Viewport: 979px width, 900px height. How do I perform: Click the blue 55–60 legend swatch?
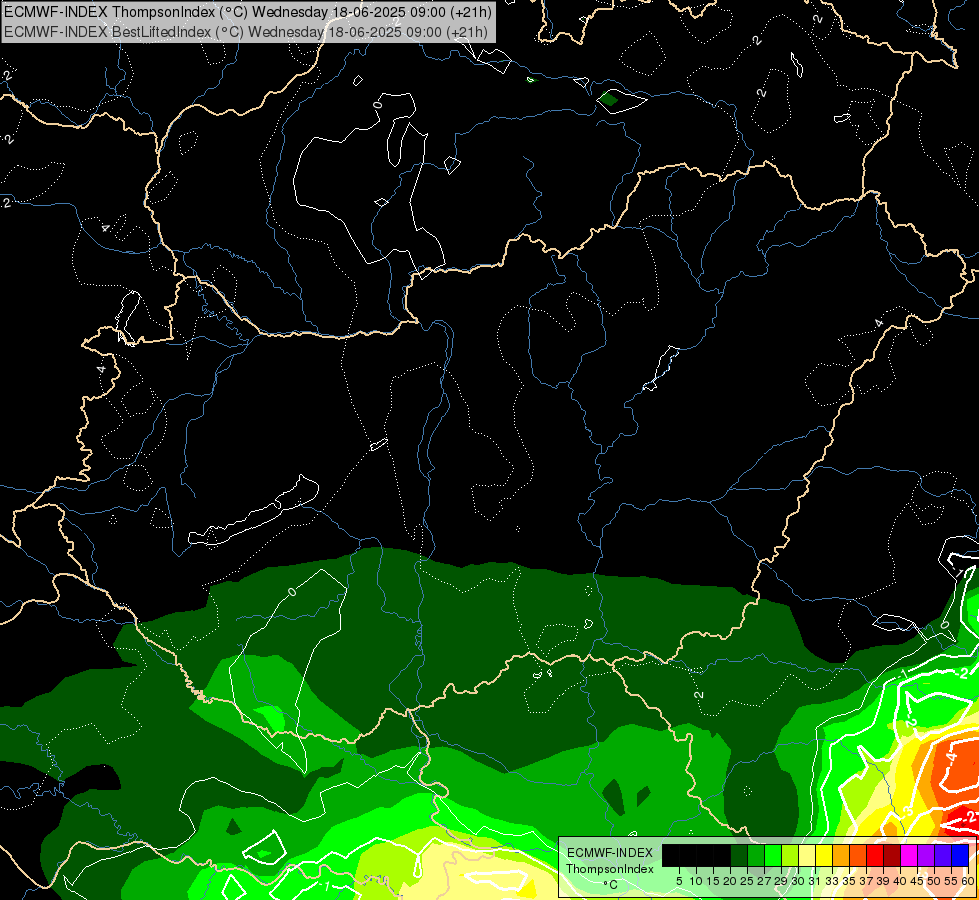tap(960, 855)
